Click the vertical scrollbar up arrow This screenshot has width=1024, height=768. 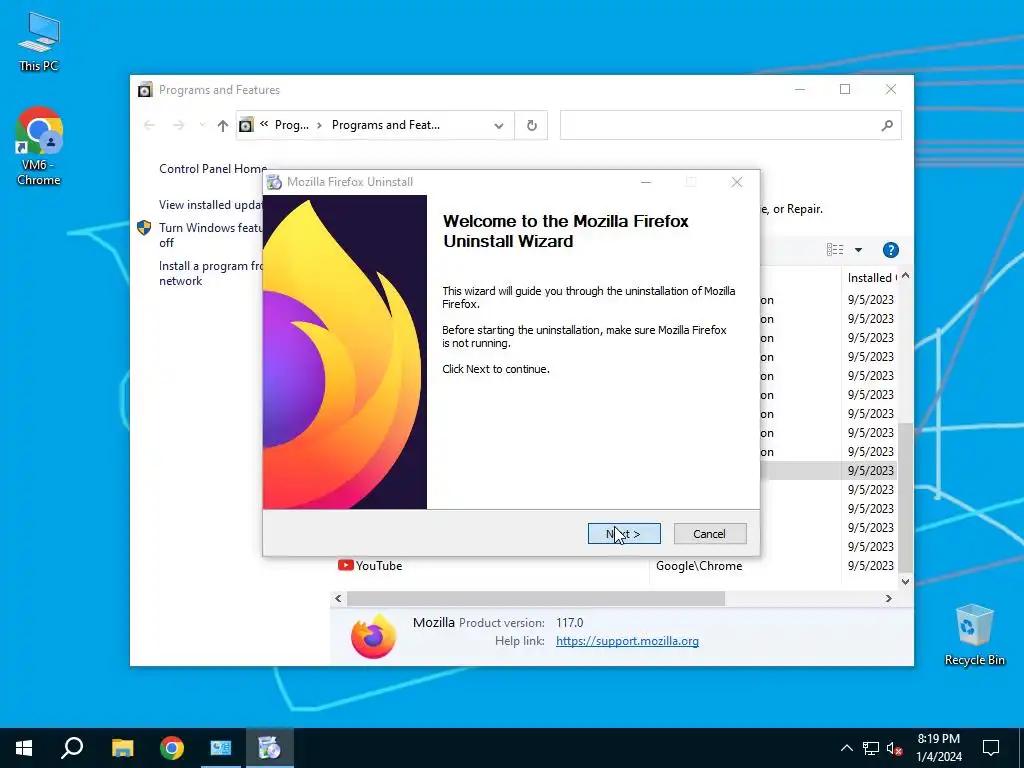(x=905, y=276)
